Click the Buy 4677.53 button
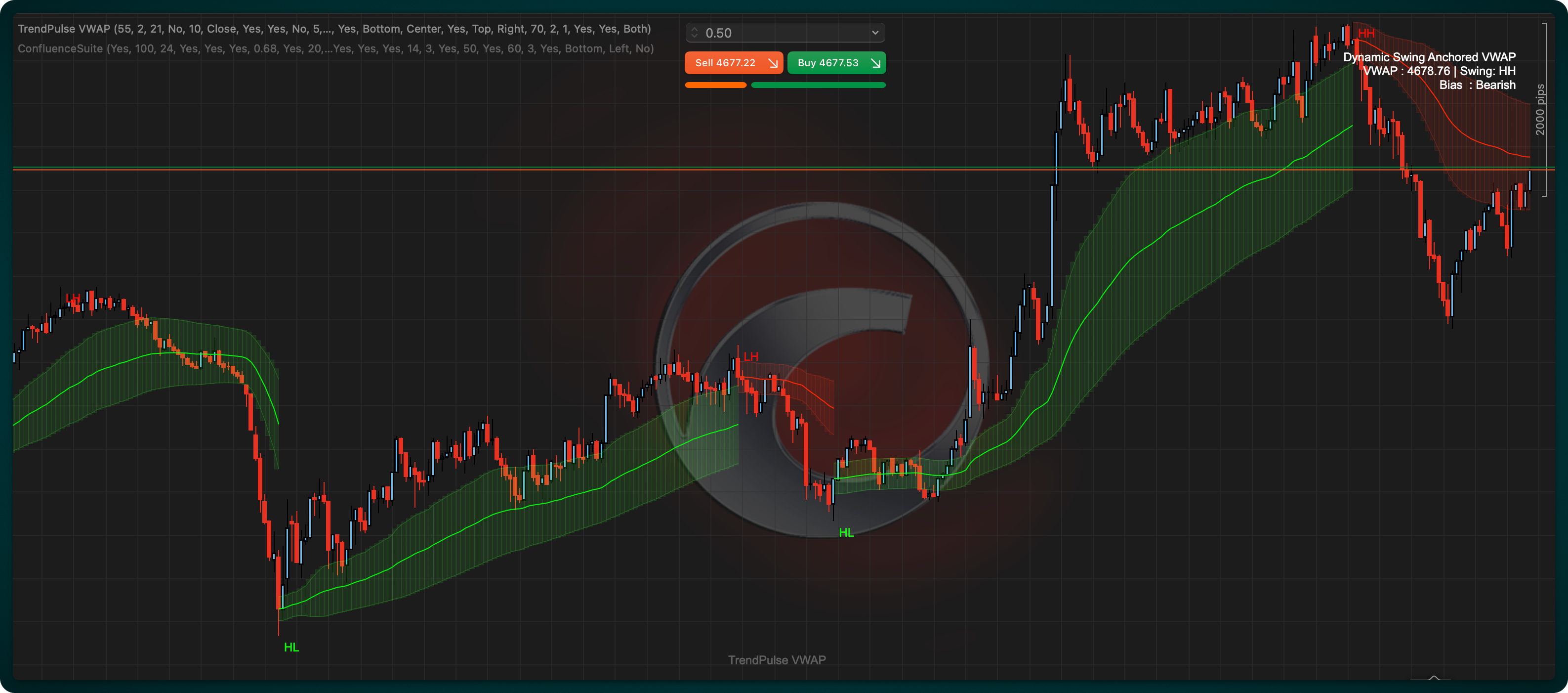Screen dimensions: 1568x693 [x=836, y=63]
